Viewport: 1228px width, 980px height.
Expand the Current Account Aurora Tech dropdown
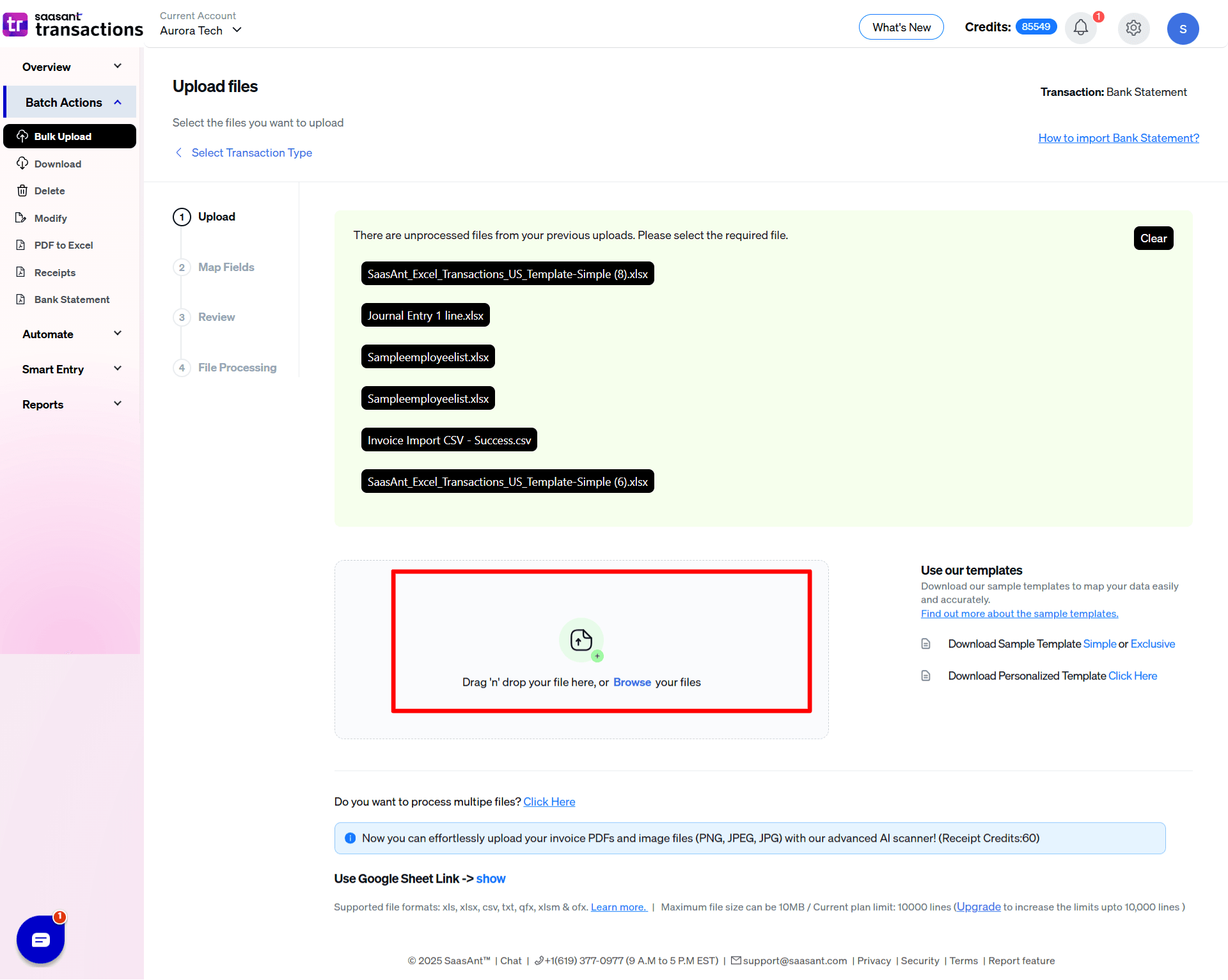(x=201, y=30)
